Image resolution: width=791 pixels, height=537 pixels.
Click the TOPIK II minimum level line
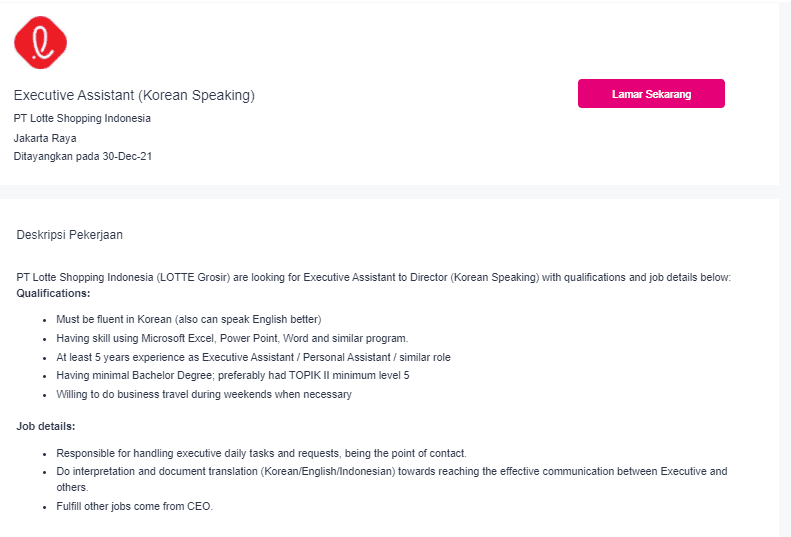pyautogui.click(x=233, y=375)
